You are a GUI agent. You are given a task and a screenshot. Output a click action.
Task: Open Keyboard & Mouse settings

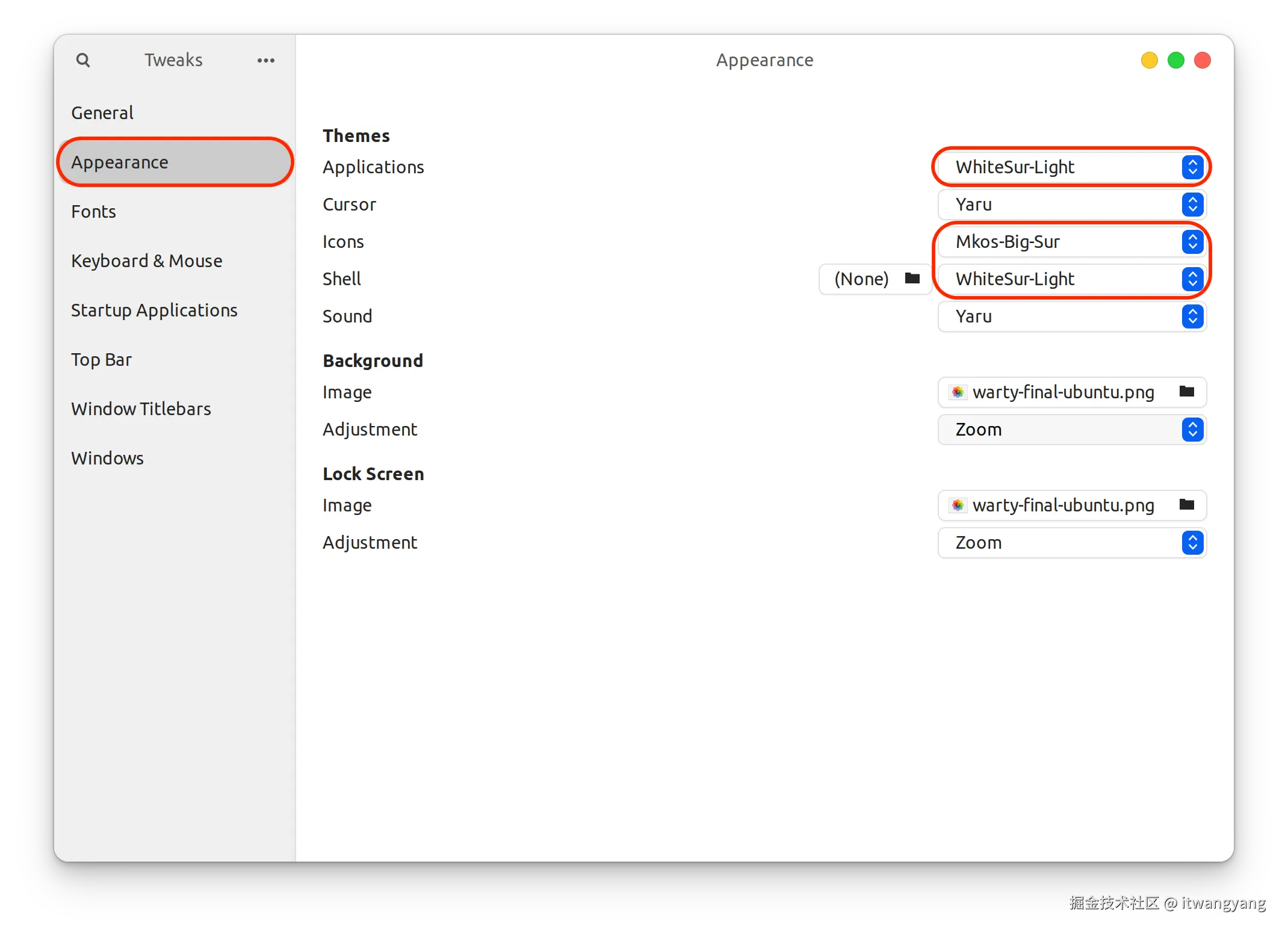click(146, 261)
